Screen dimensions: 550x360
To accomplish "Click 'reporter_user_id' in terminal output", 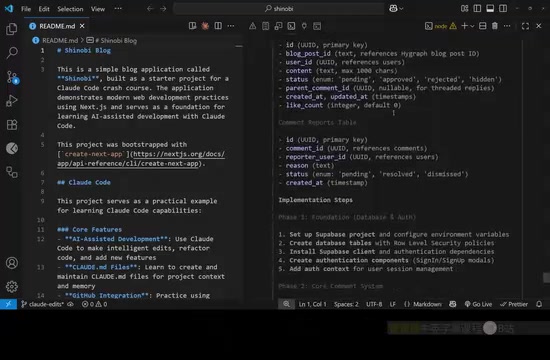I will (315, 157).
